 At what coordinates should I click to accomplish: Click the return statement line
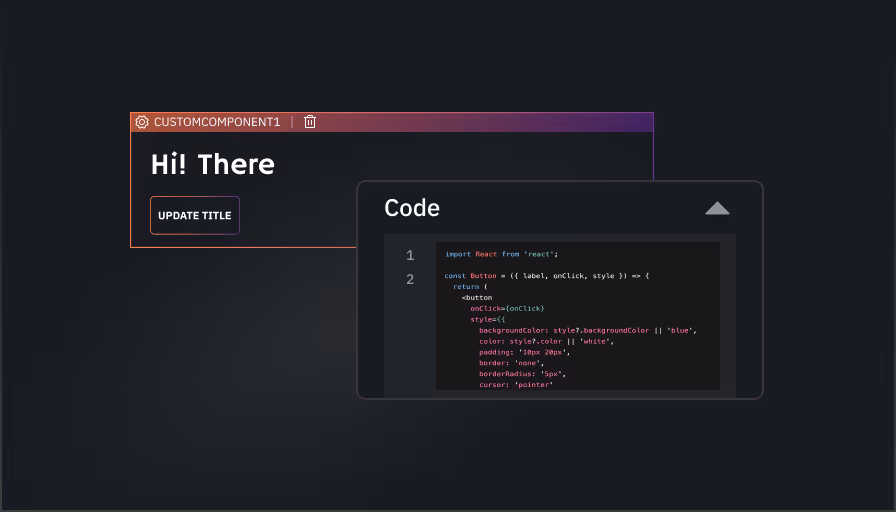470,287
